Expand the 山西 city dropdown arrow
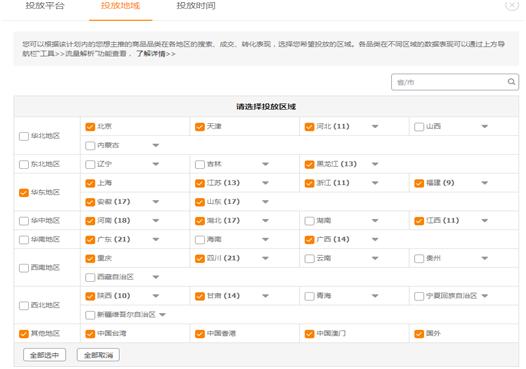Screen dimensions: 526x369 pyautogui.click(x=485, y=126)
